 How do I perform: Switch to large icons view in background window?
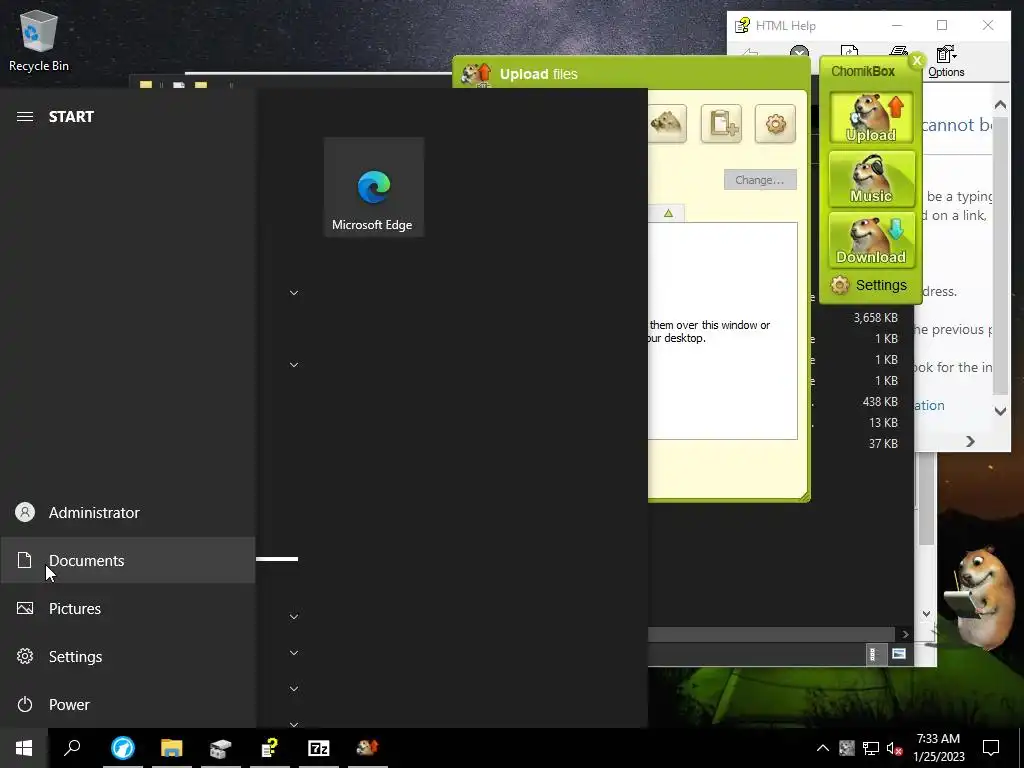[899, 654]
